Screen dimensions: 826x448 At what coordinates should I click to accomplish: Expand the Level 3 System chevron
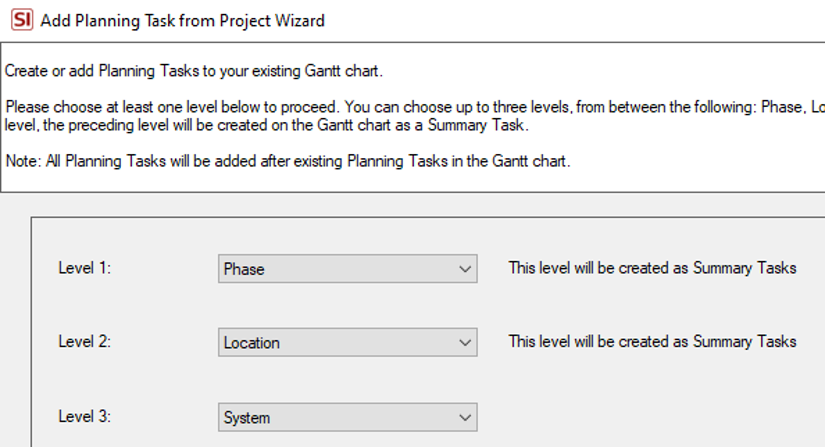465,417
